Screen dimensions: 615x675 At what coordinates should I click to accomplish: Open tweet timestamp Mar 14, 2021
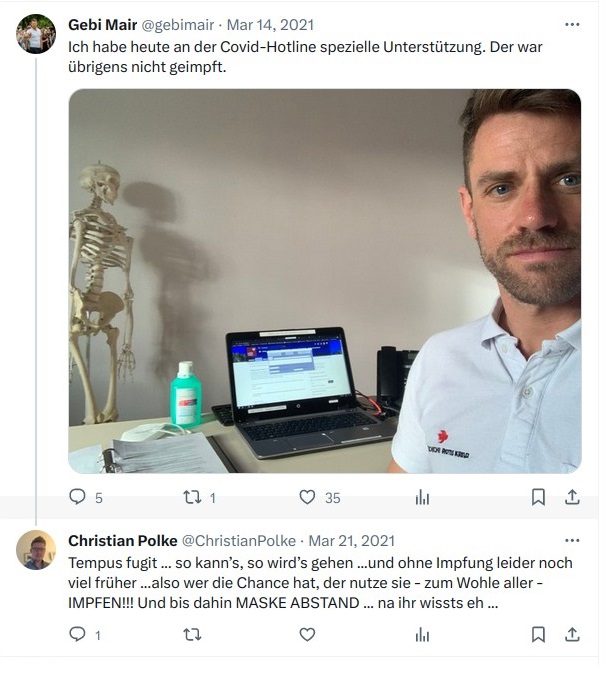270,25
